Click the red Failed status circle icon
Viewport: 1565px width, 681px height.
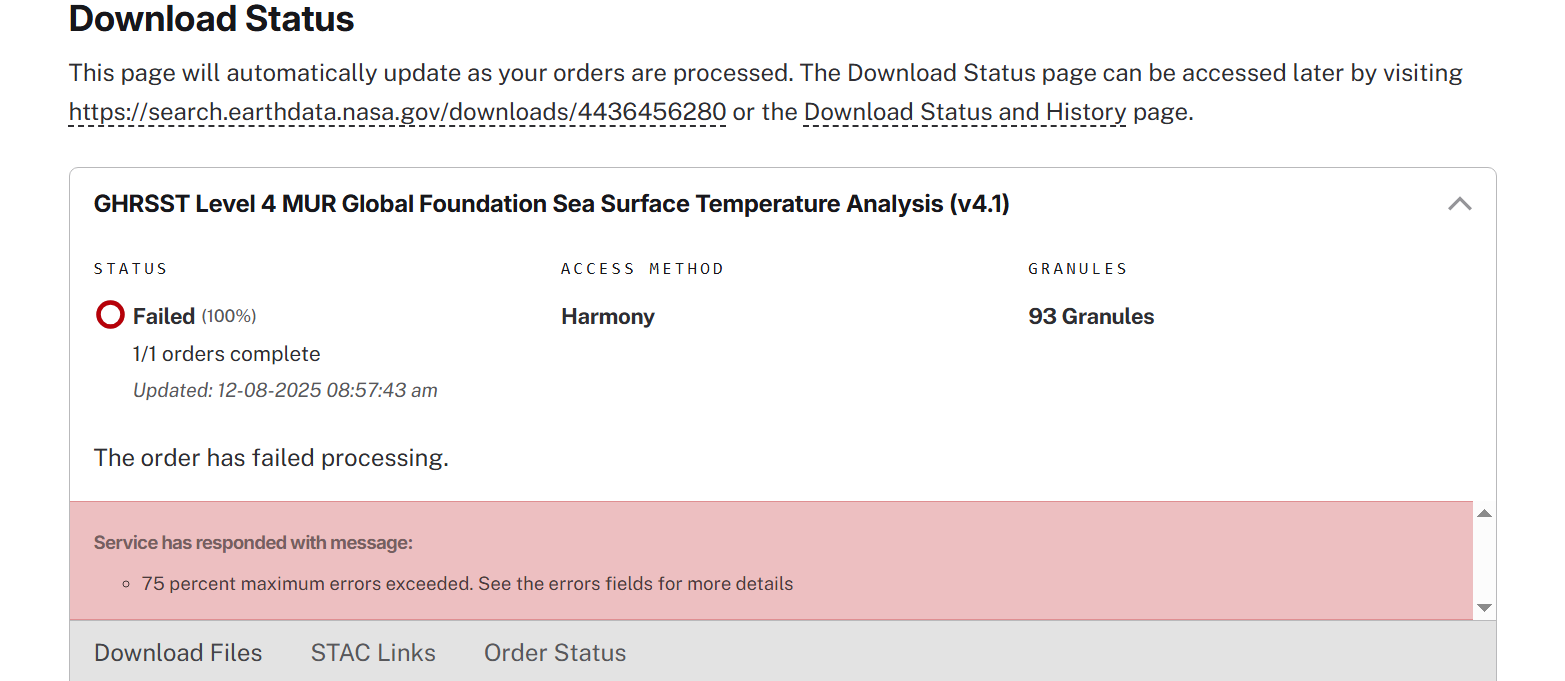[110, 314]
